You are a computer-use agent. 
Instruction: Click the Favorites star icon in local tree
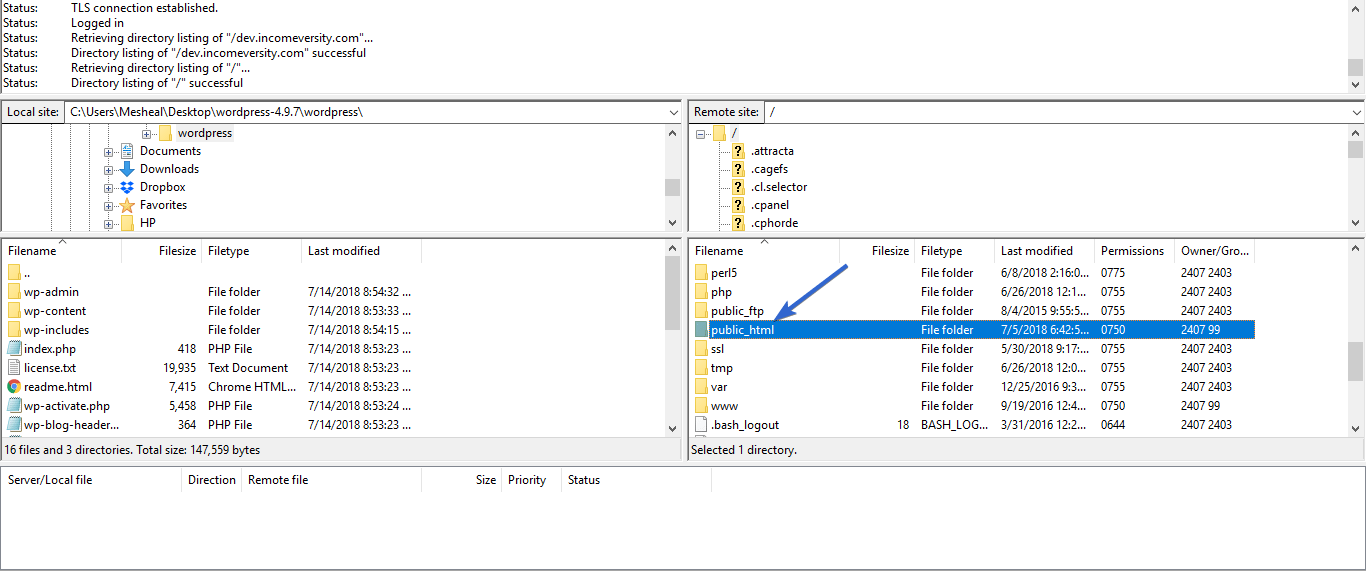[127, 205]
